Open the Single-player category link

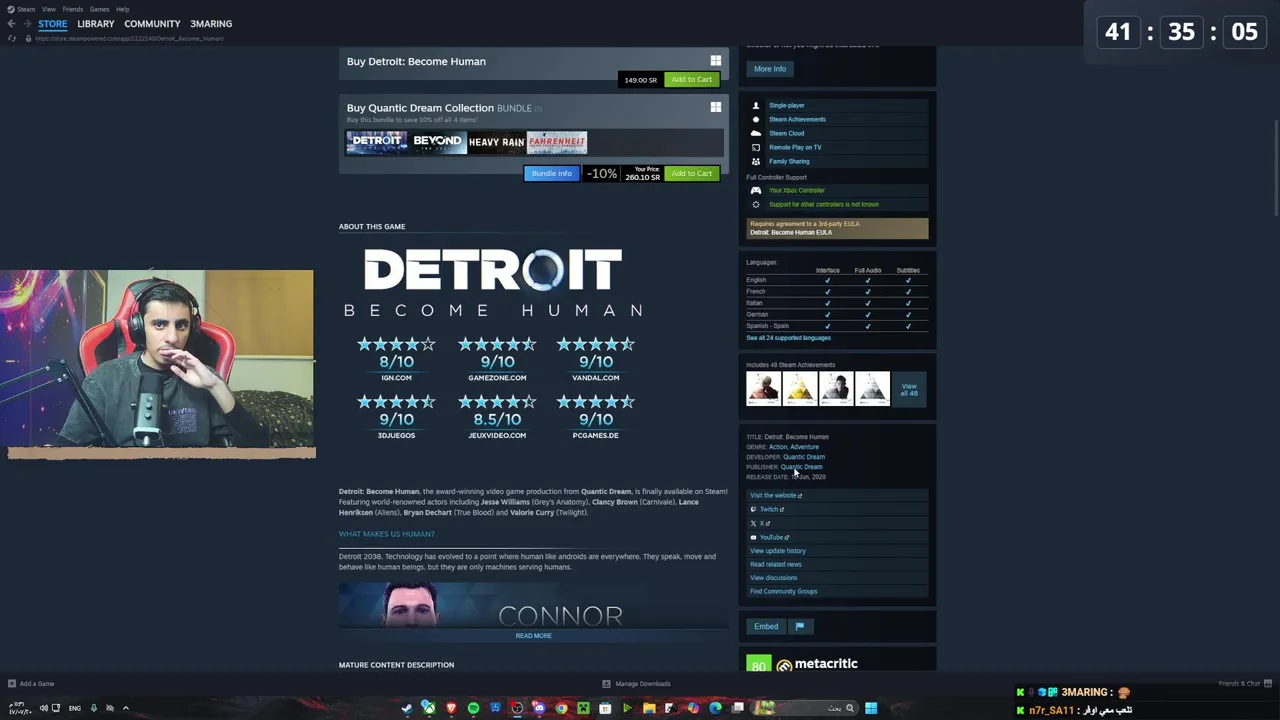pos(786,105)
